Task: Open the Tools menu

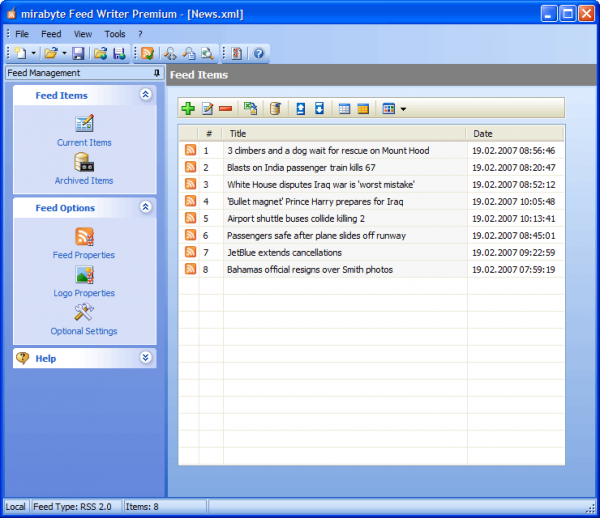Action: click(x=115, y=34)
